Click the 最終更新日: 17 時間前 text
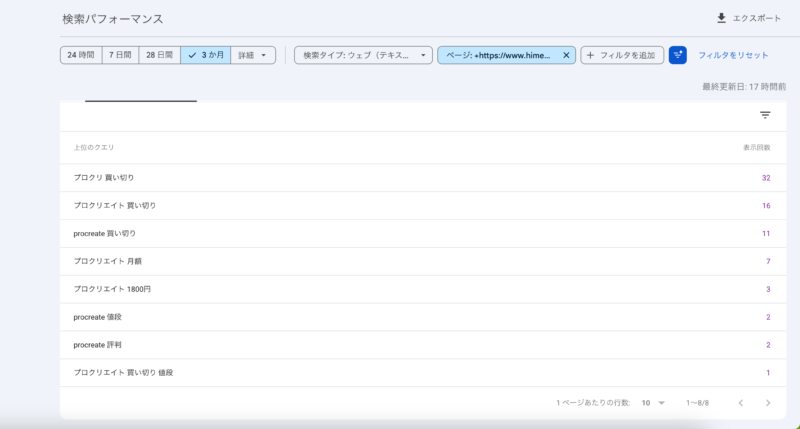 point(744,87)
